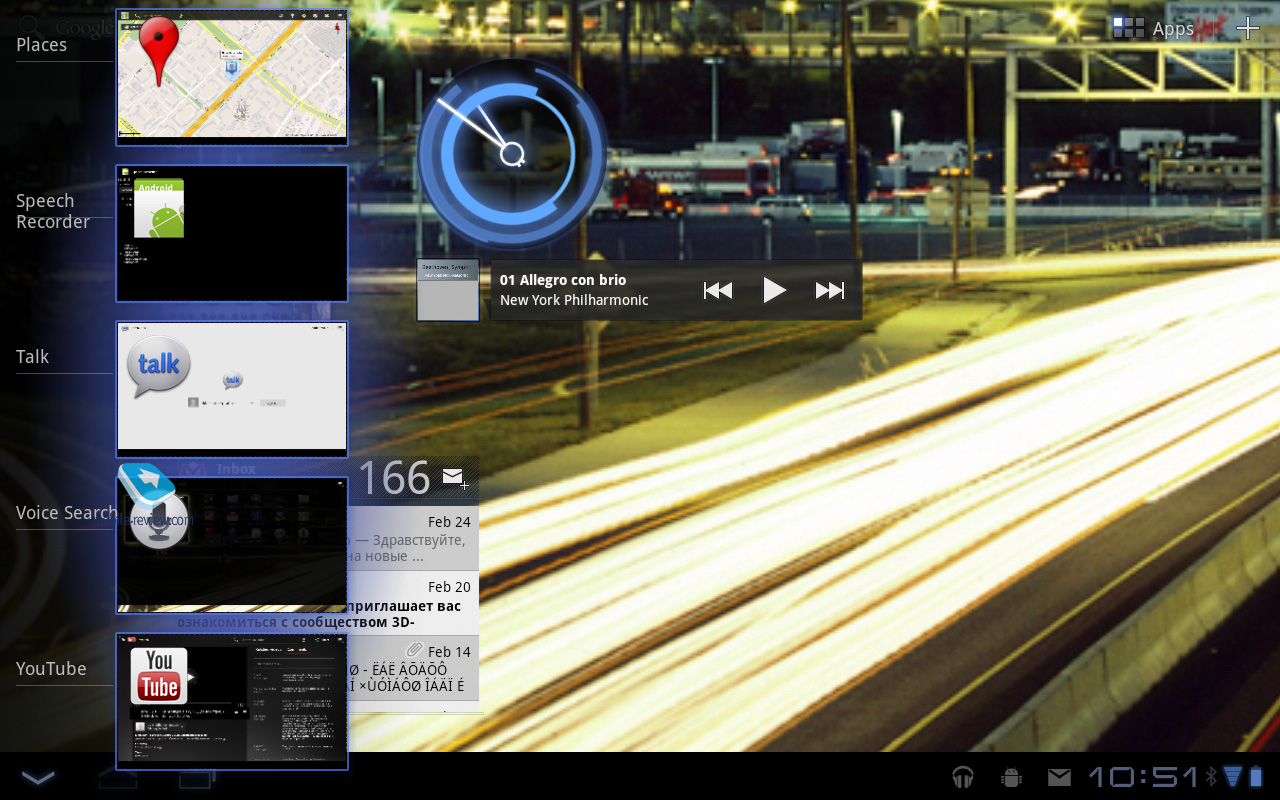Tap the Talk speech bubble icon

click(x=159, y=365)
